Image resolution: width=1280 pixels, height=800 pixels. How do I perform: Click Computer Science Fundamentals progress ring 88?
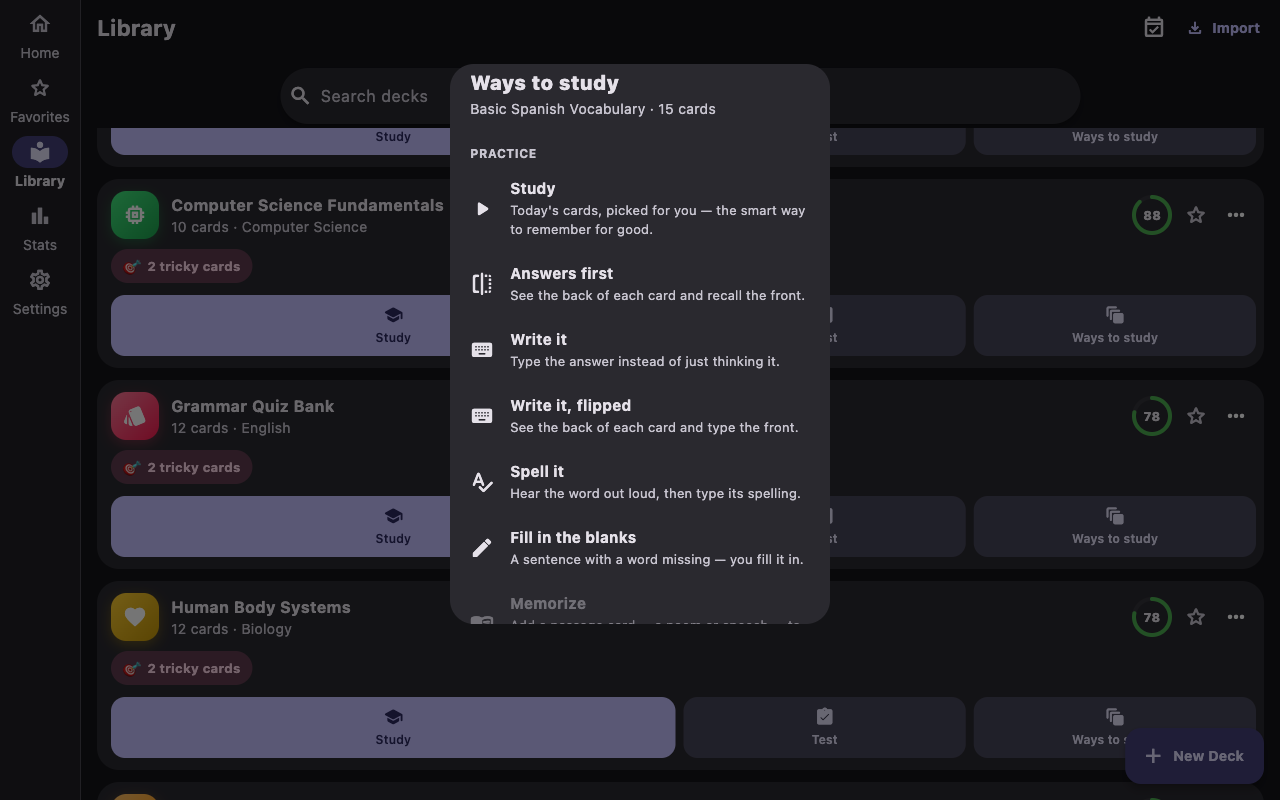1152,215
